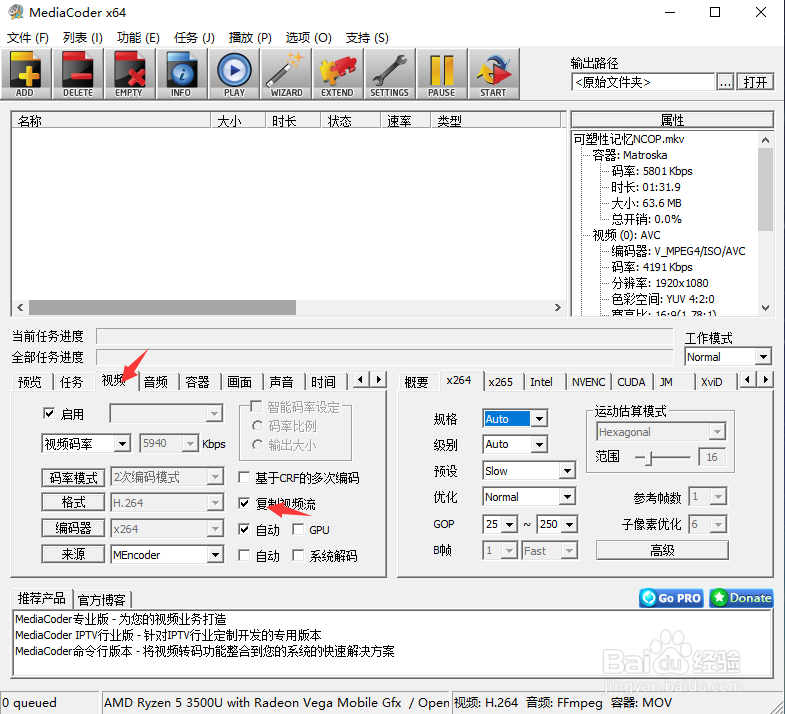785x714 pixels.
Task: Select the 输出大小 radio button
Action: 257,445
